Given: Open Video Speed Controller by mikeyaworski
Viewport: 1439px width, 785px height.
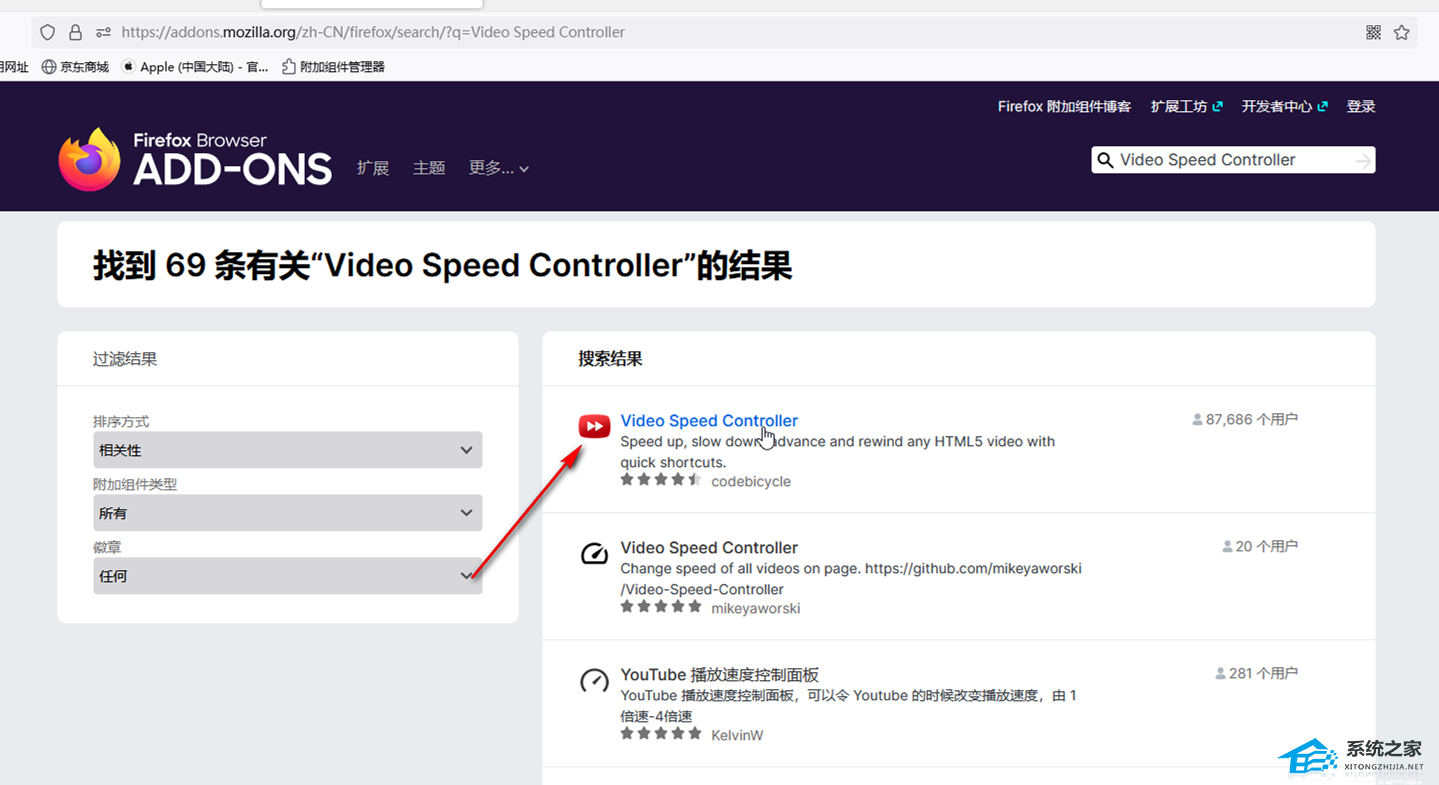Looking at the screenshot, I should (x=709, y=548).
